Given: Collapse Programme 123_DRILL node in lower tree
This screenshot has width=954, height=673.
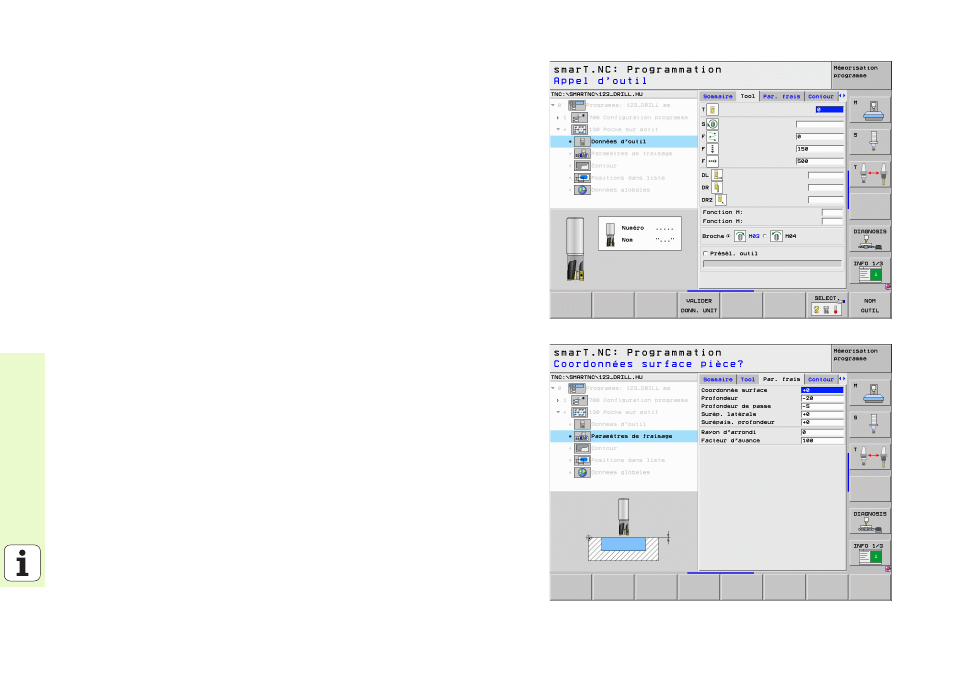Looking at the screenshot, I should (x=553, y=388).
